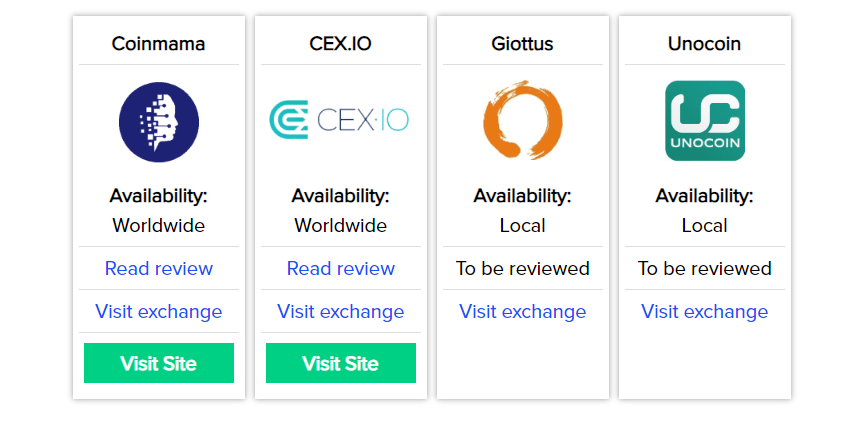Click Unocoin 'To be reviewed' text
Screen dimensions: 845x425
click(x=704, y=268)
